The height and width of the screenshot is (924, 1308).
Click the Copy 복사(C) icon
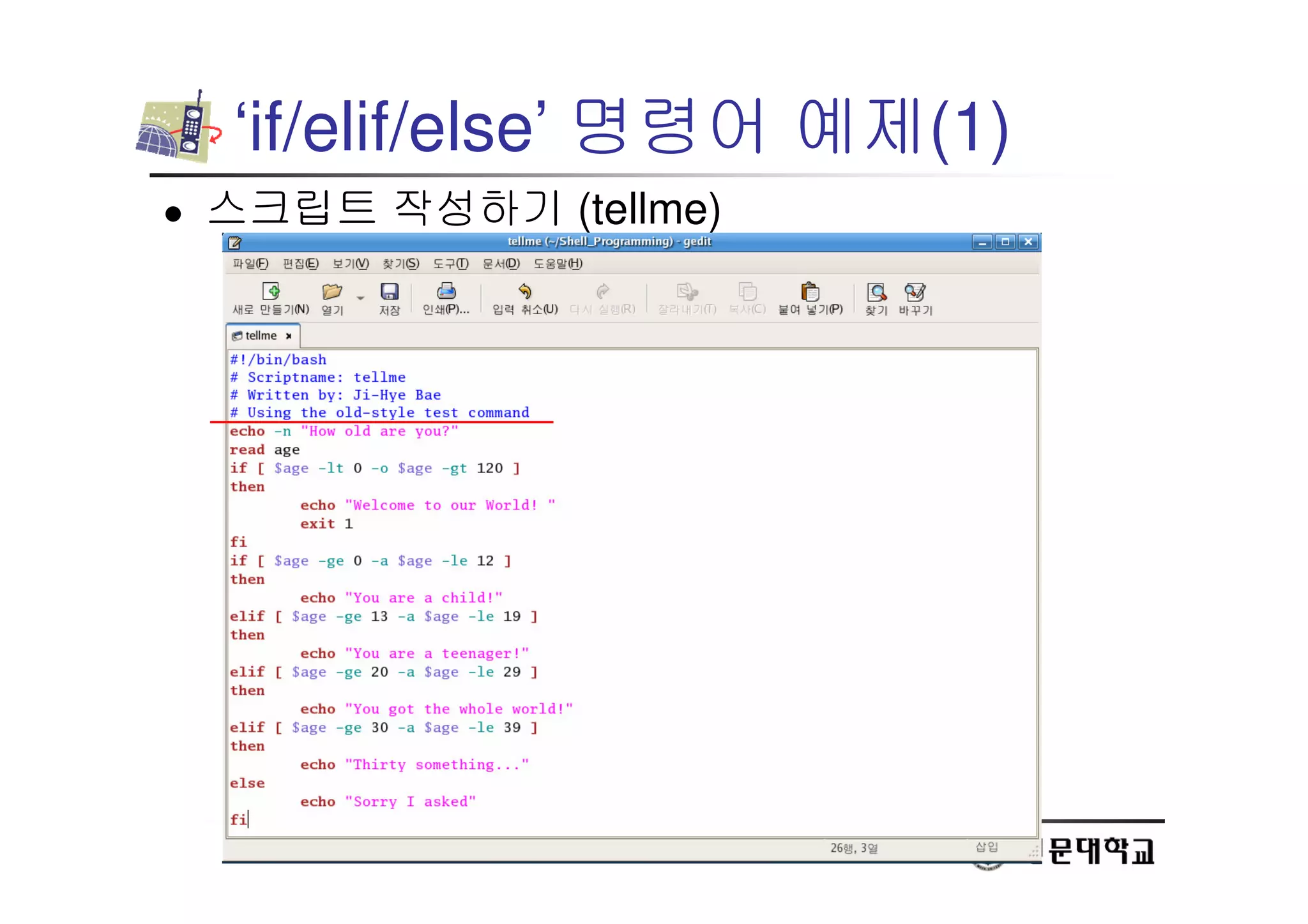[747, 292]
